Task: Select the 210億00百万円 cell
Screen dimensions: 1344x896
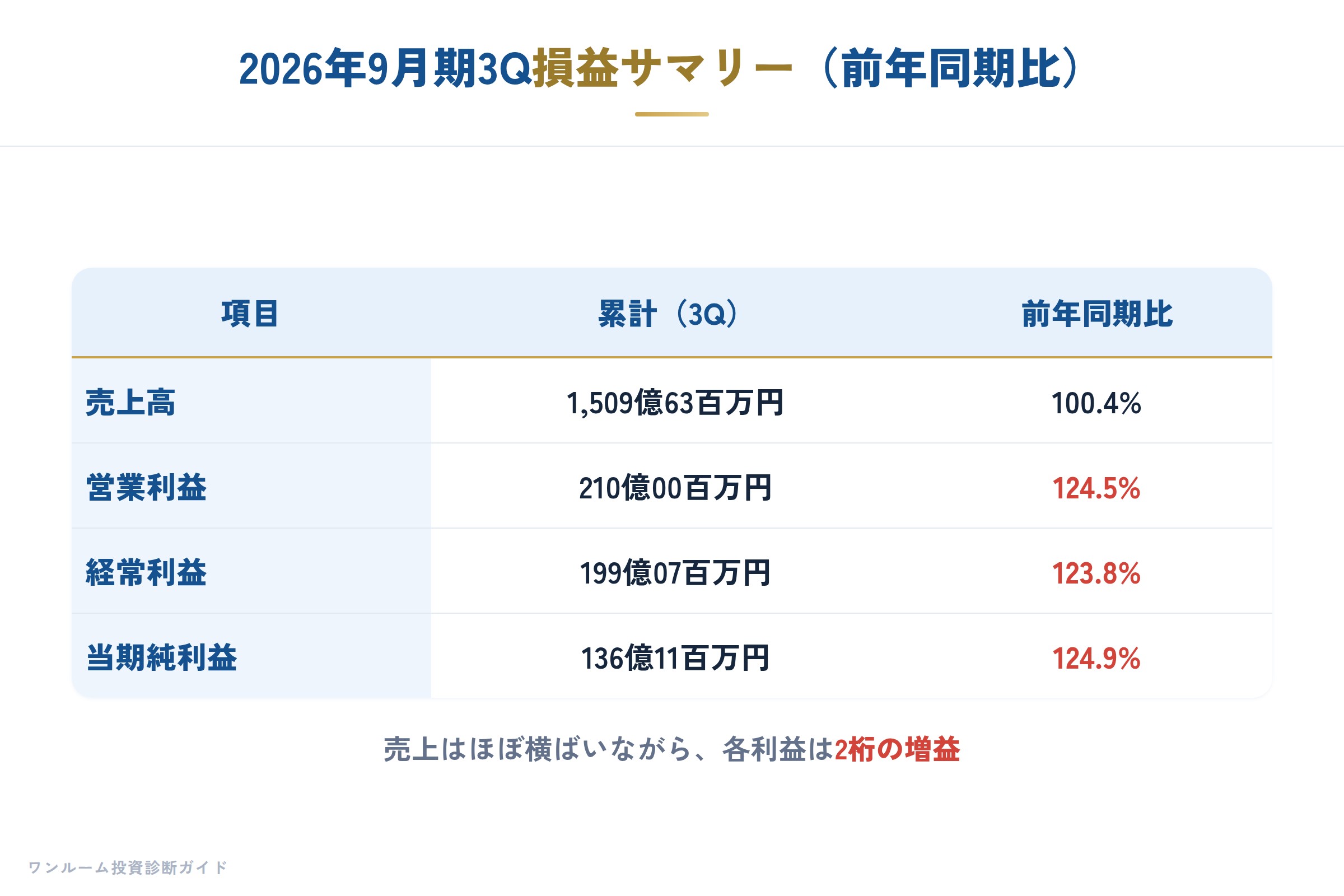Action: (675, 488)
